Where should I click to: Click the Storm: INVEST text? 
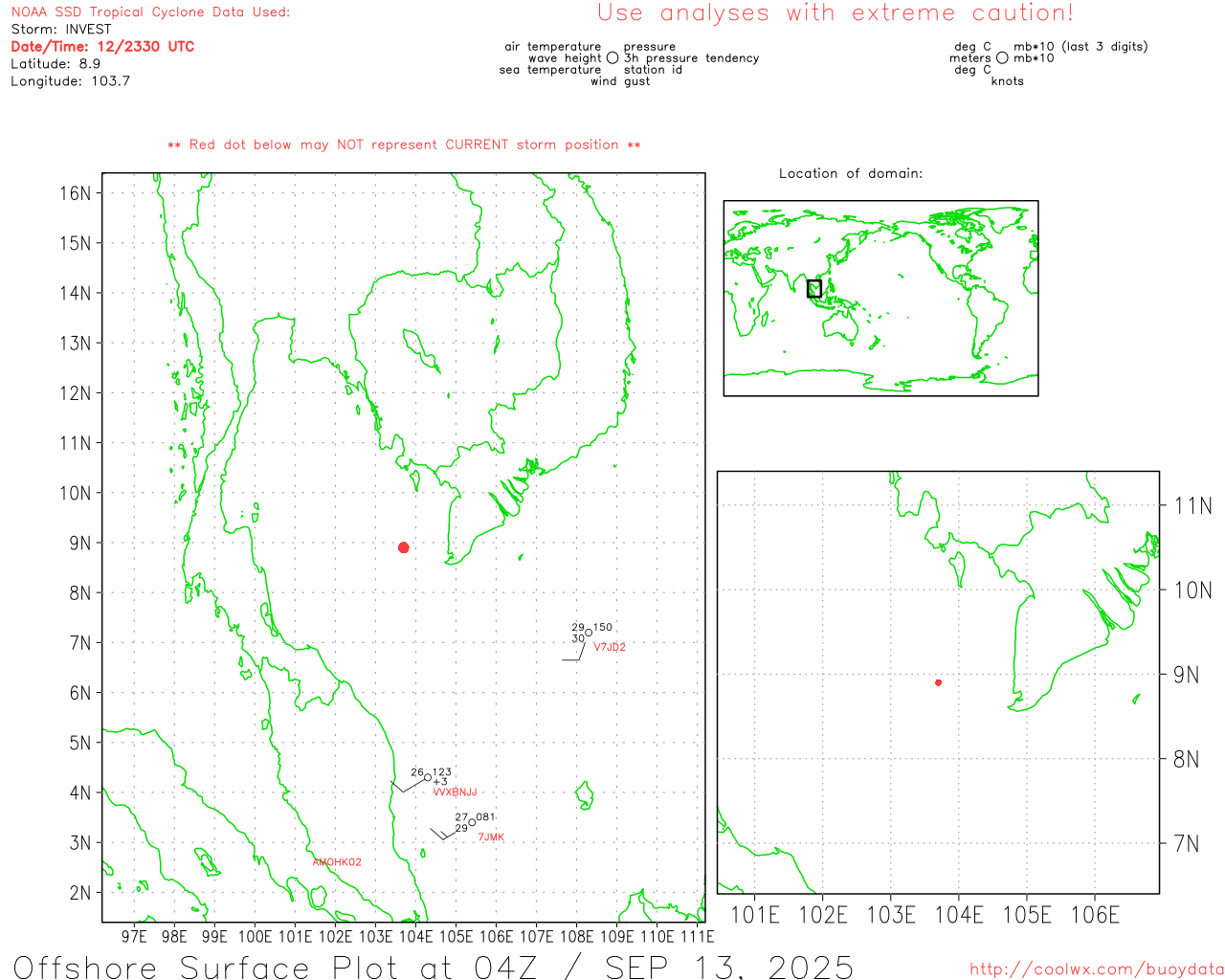[x=61, y=30]
